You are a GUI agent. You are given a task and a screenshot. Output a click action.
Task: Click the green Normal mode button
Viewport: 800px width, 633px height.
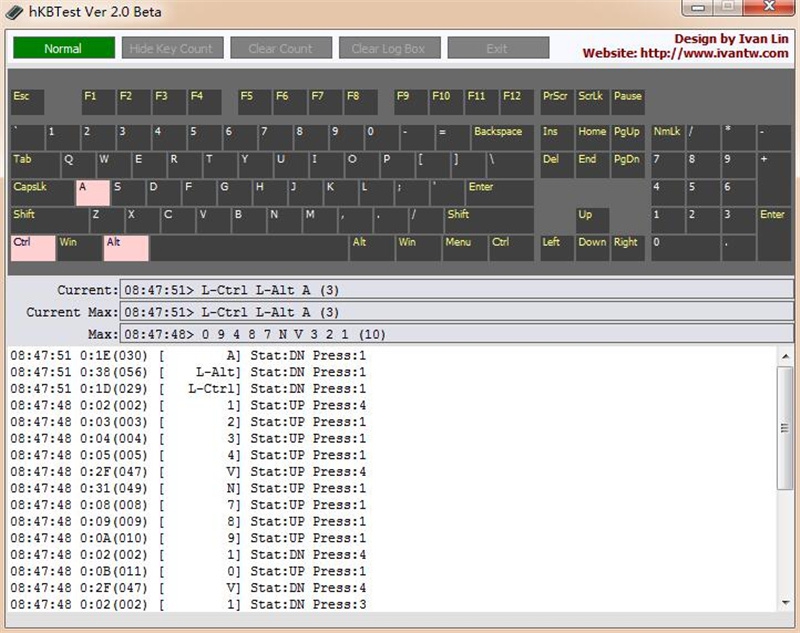pos(63,48)
